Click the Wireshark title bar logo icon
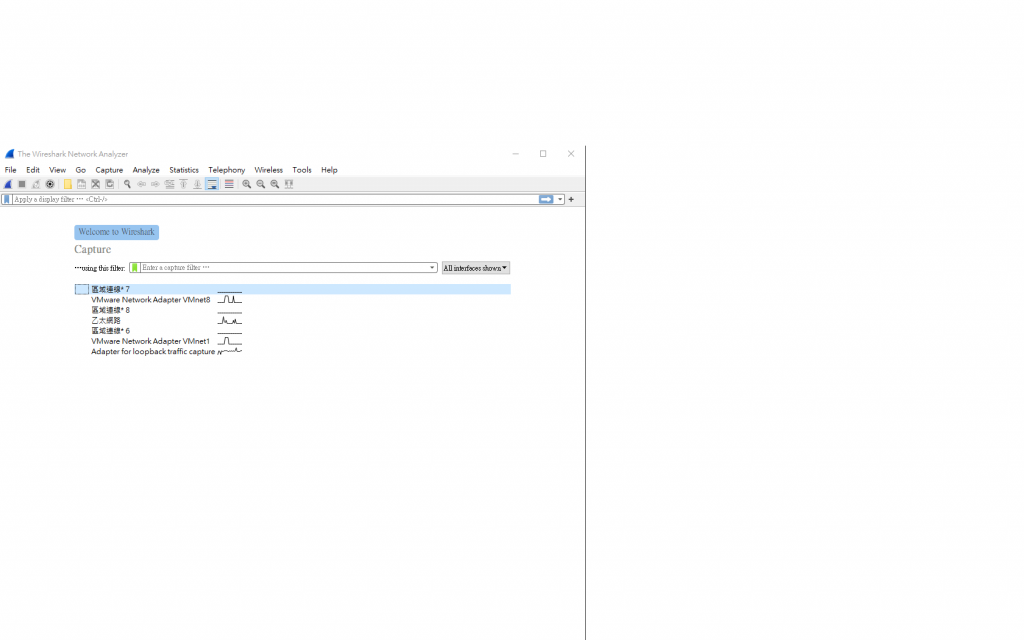Image resolution: width=1024 pixels, height=640 pixels. (x=9, y=154)
